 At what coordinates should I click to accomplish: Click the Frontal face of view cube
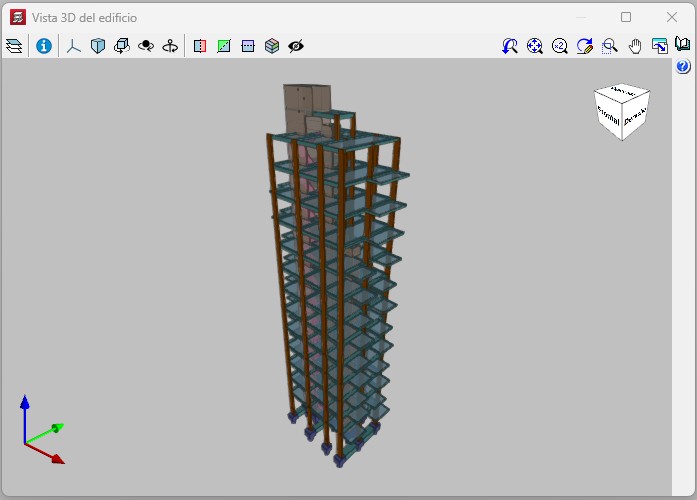tap(610, 117)
